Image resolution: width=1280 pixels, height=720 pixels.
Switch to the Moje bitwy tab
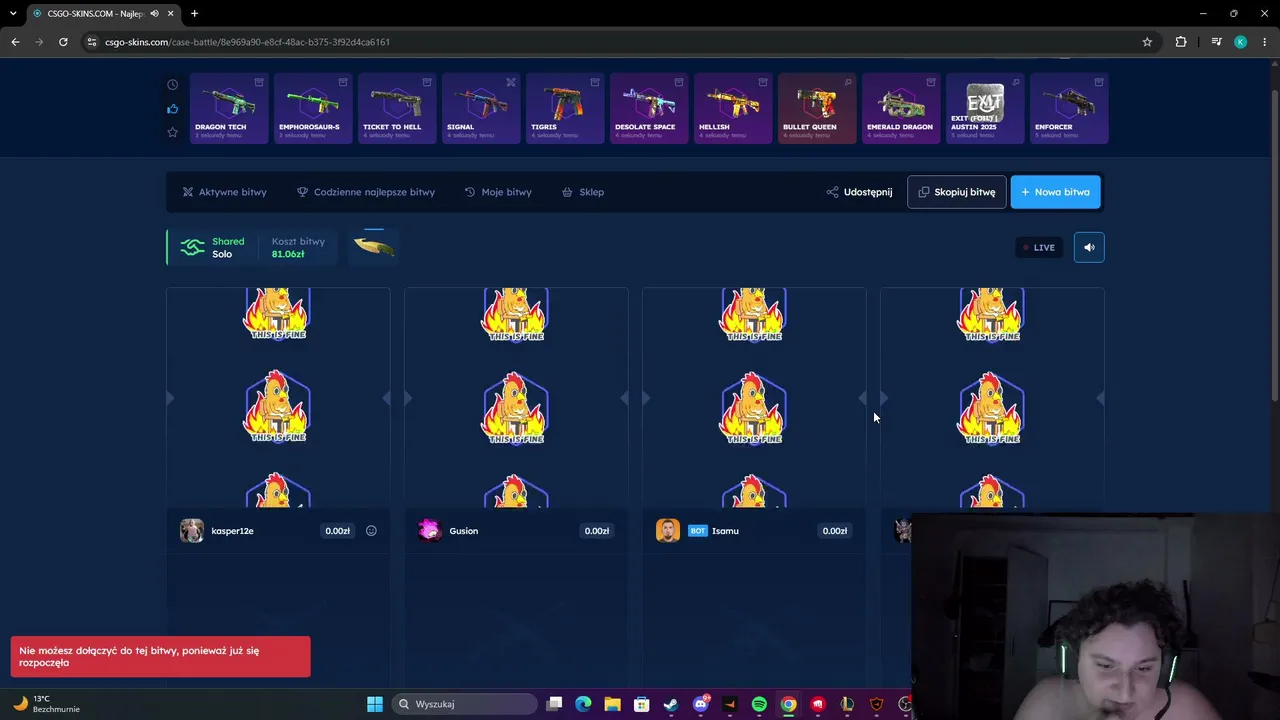pyautogui.click(x=498, y=192)
